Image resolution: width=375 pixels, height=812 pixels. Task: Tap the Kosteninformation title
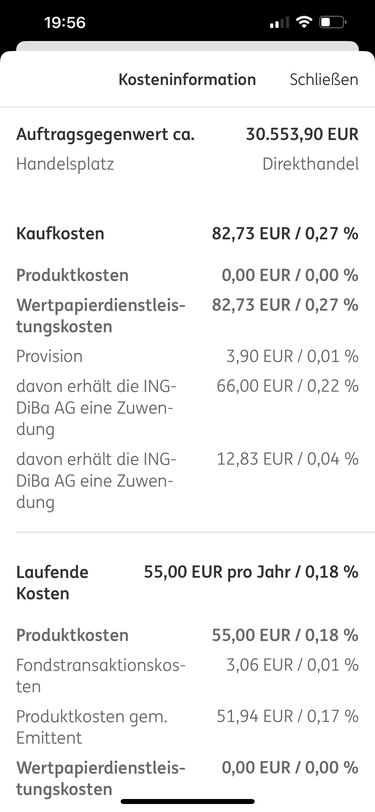(187, 80)
